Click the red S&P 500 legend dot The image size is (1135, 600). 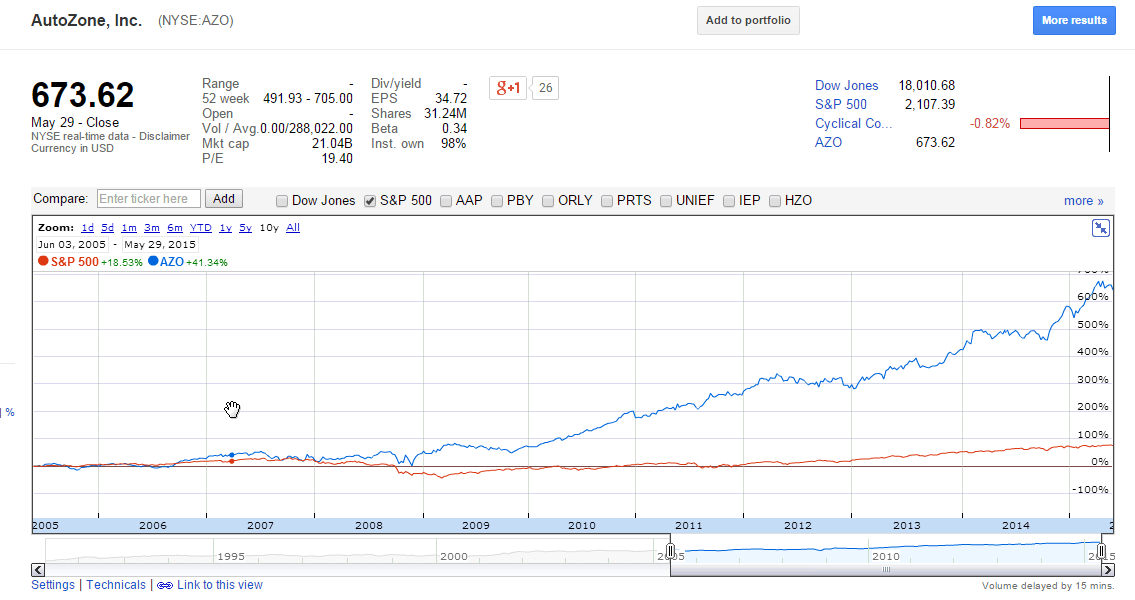coord(43,261)
